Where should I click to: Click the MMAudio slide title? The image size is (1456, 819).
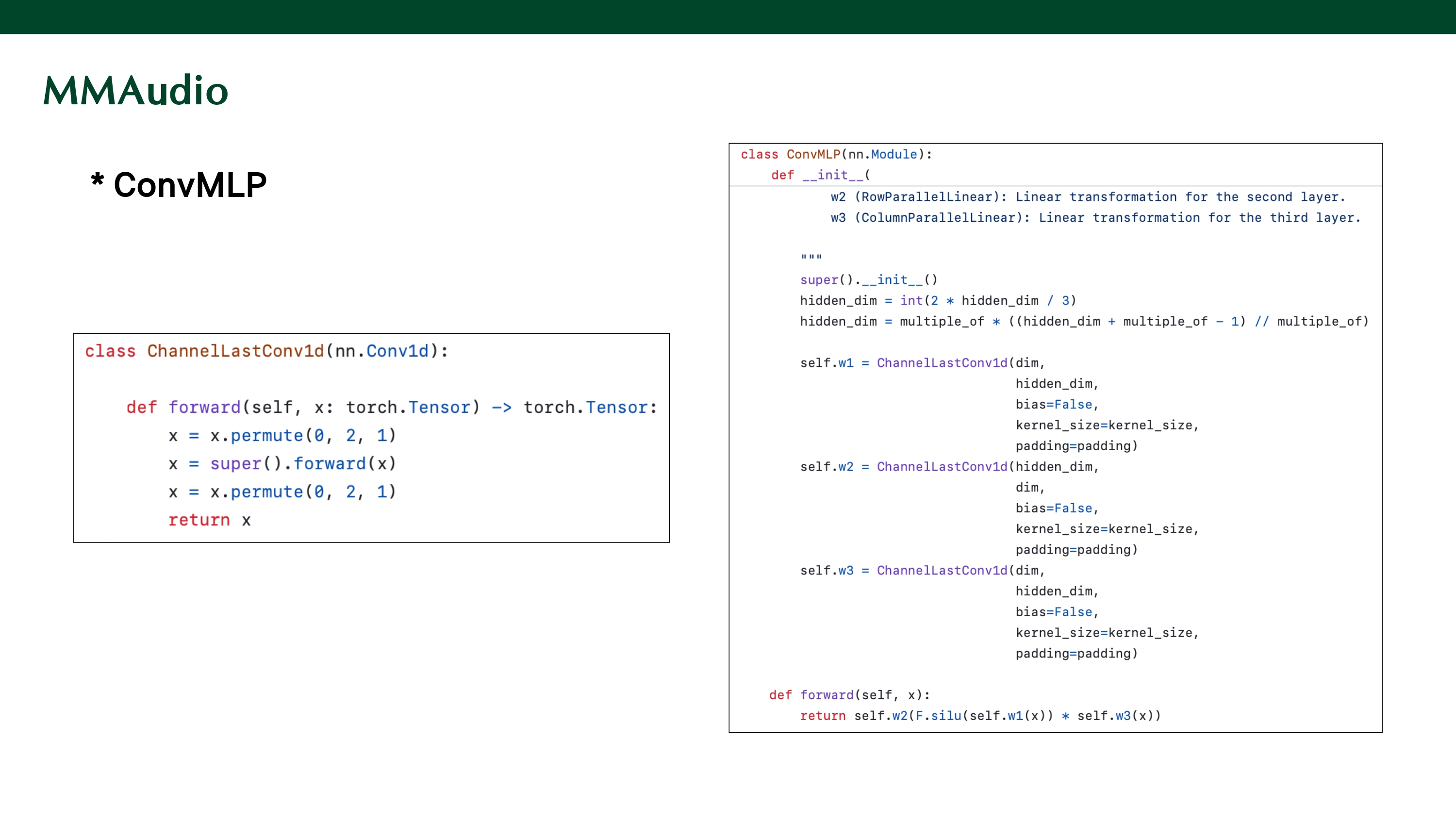pos(136,90)
